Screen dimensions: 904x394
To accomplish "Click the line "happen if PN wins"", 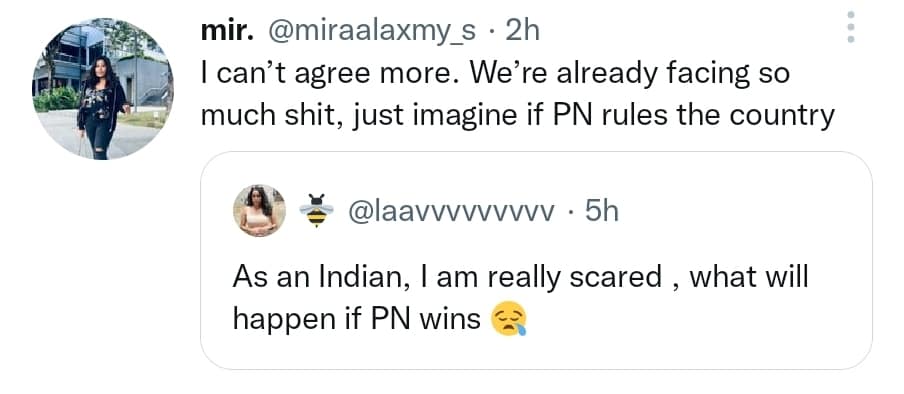I will [x=356, y=319].
